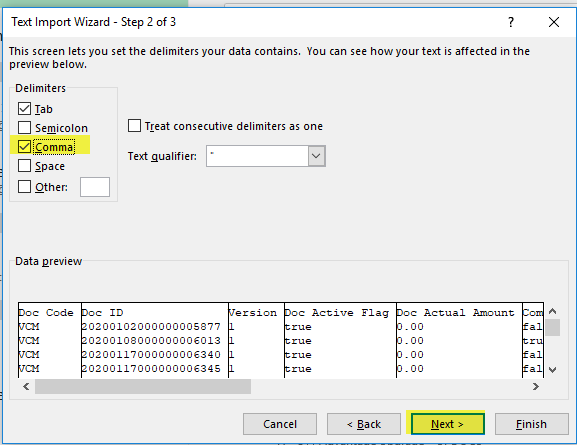Click preview horizontal scroll right arrow
The height and width of the screenshot is (445, 577).
pos(536,386)
